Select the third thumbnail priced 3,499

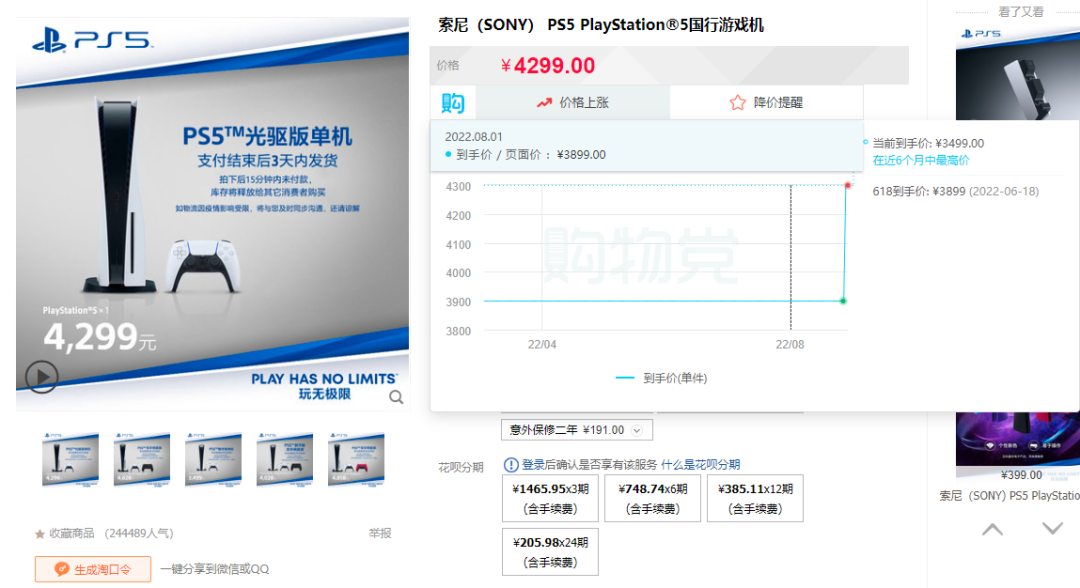click(213, 459)
